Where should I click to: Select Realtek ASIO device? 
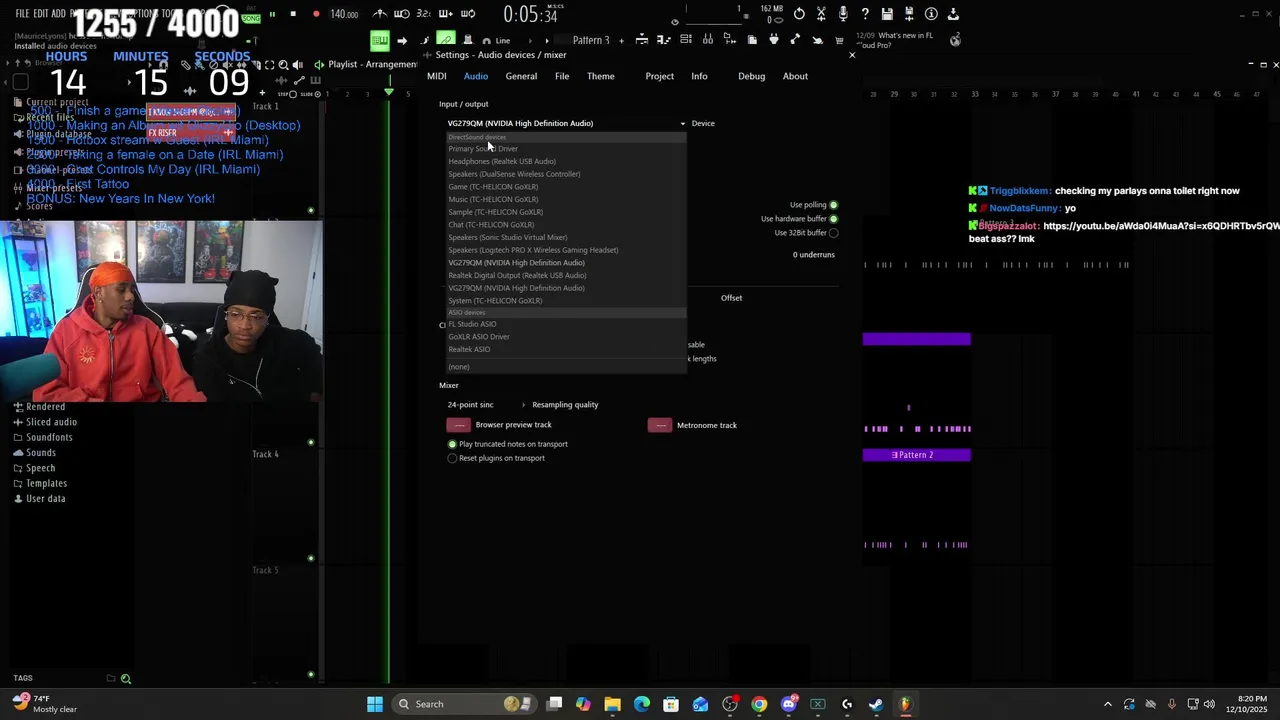[566, 349]
